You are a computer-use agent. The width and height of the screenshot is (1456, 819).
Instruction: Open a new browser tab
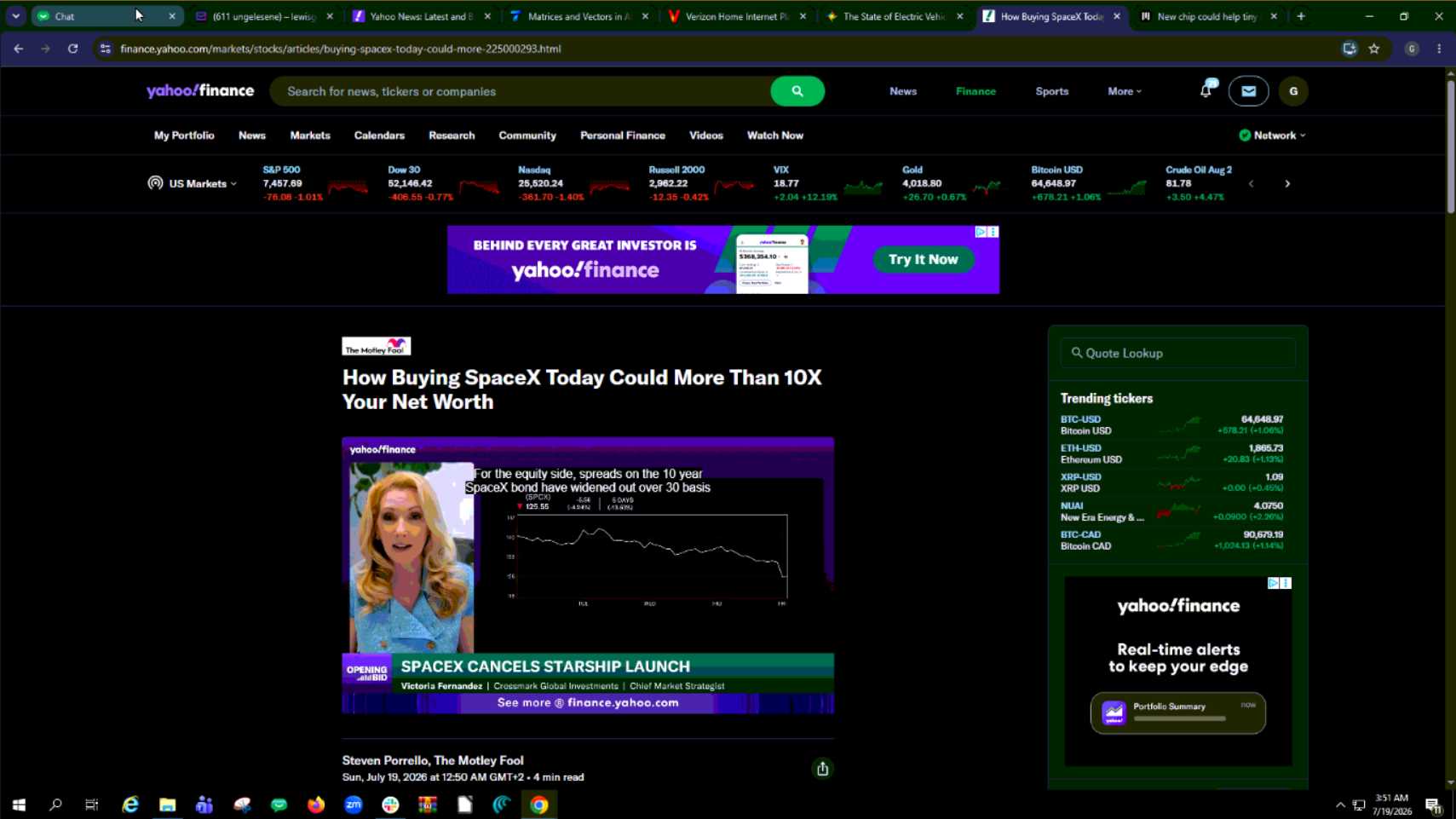point(1301,16)
